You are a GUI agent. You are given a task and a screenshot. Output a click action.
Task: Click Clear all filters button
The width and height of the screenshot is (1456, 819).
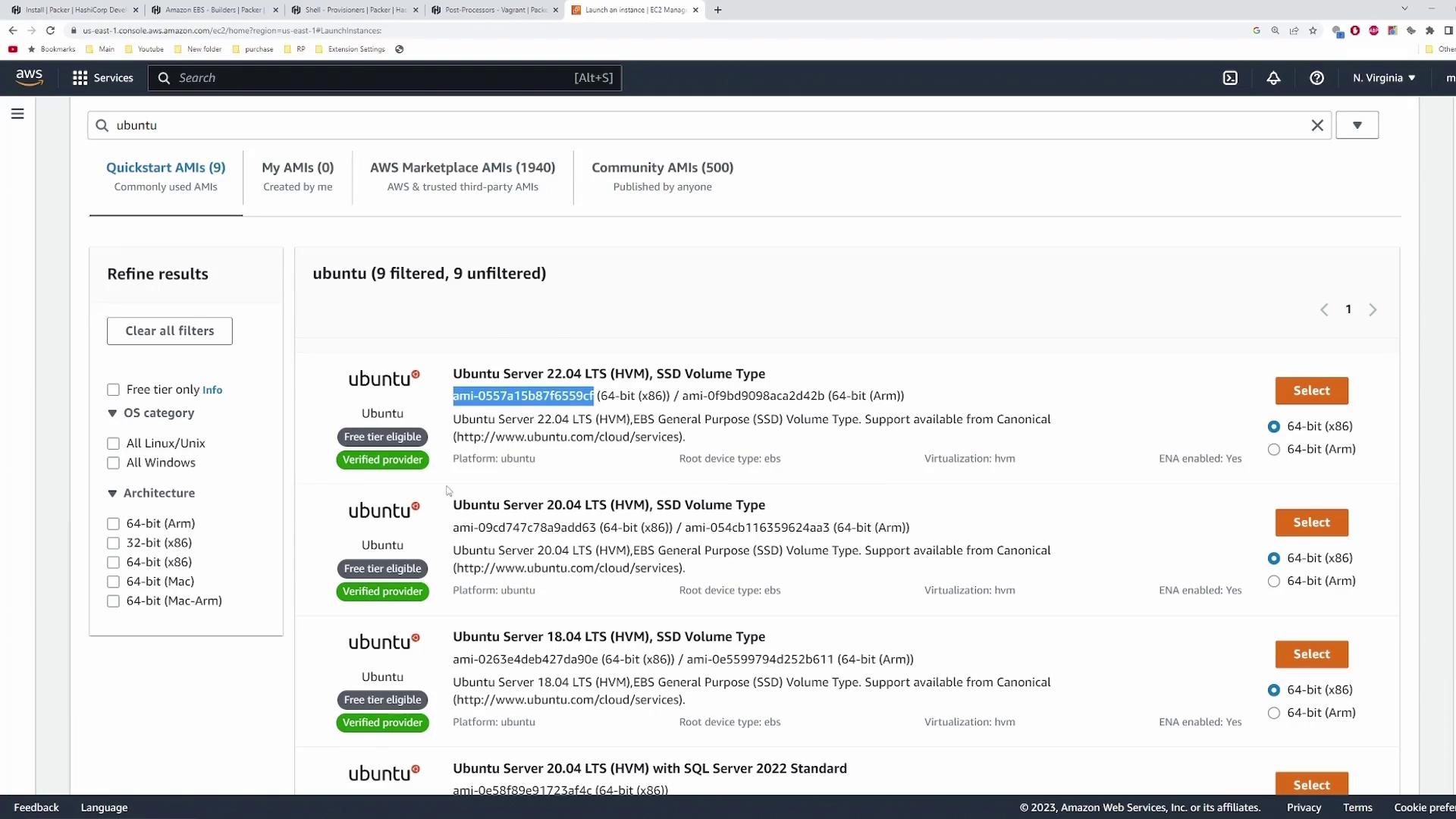point(169,331)
